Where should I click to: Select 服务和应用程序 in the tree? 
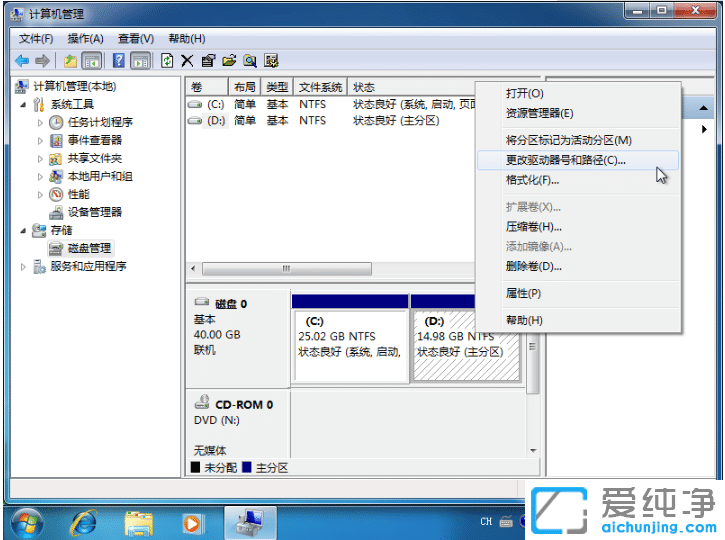click(88, 266)
